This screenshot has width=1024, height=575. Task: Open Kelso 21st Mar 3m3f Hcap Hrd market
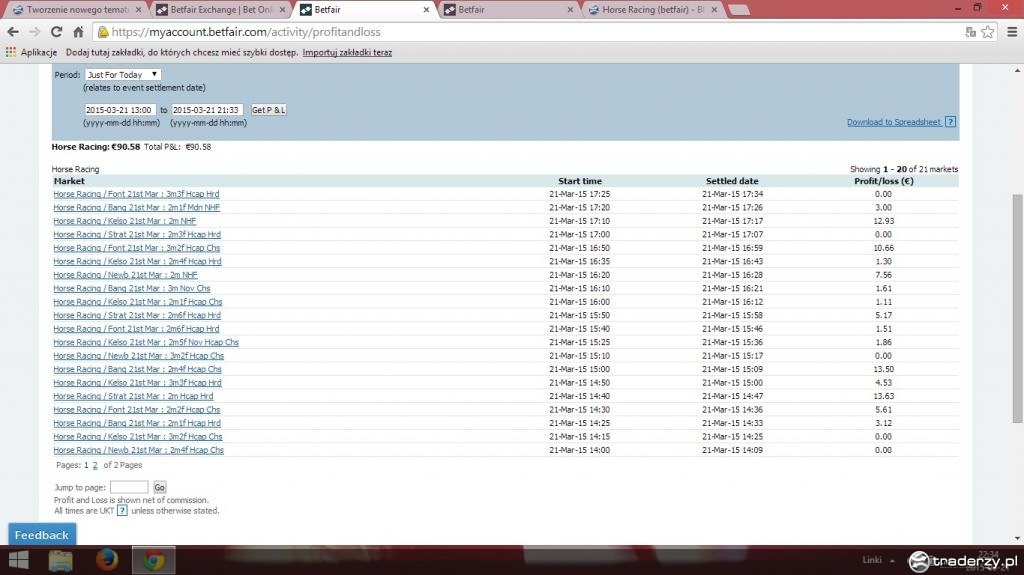point(137,383)
